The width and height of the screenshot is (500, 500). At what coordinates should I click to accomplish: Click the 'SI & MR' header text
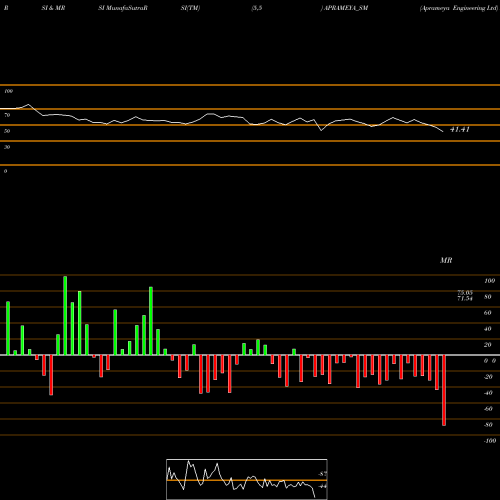(53, 8)
